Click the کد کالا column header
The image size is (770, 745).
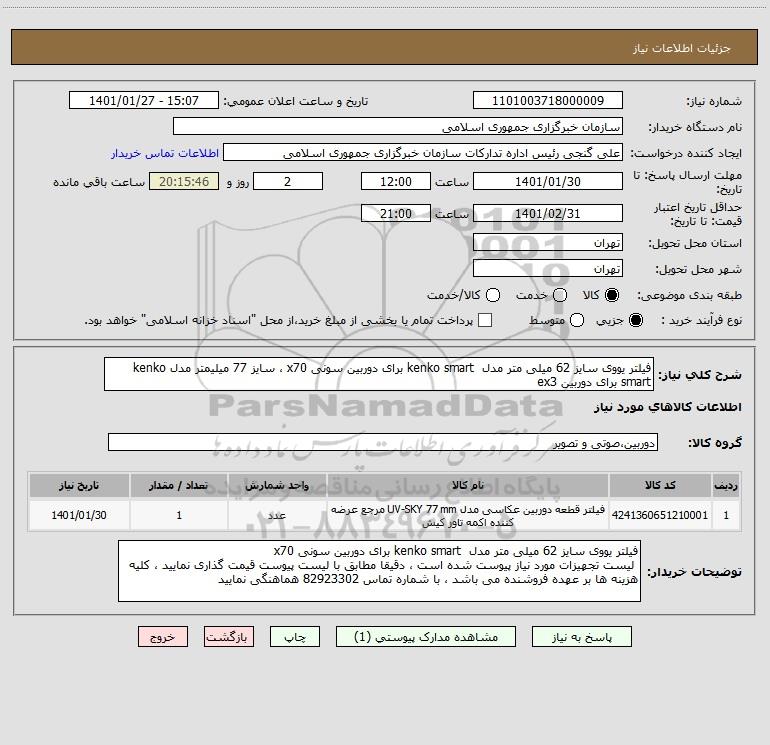coord(660,485)
